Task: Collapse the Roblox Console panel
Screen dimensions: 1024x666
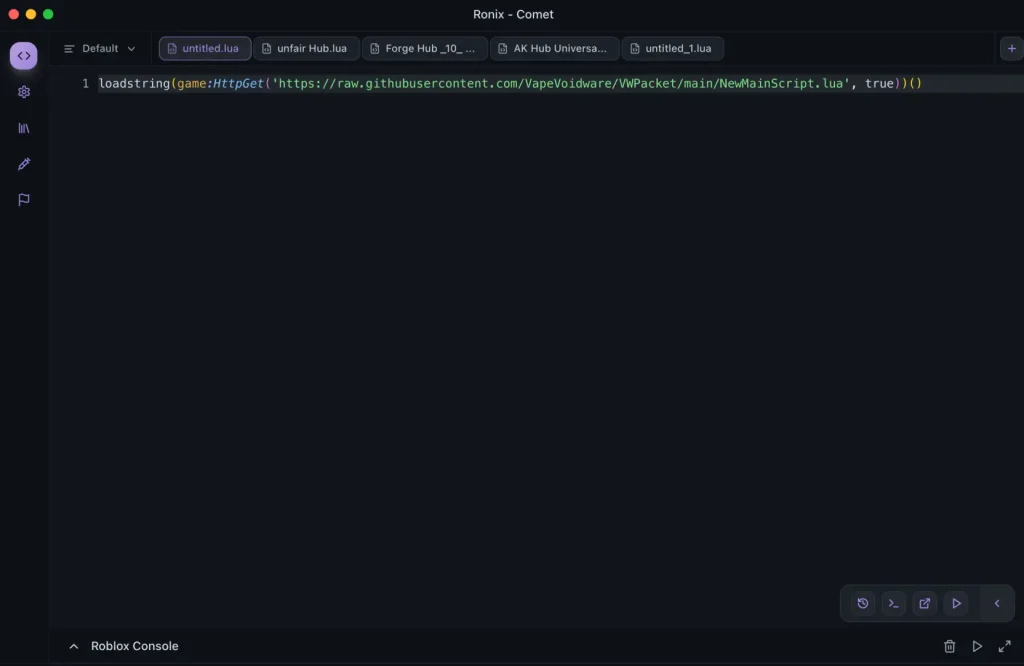Action: (73, 646)
